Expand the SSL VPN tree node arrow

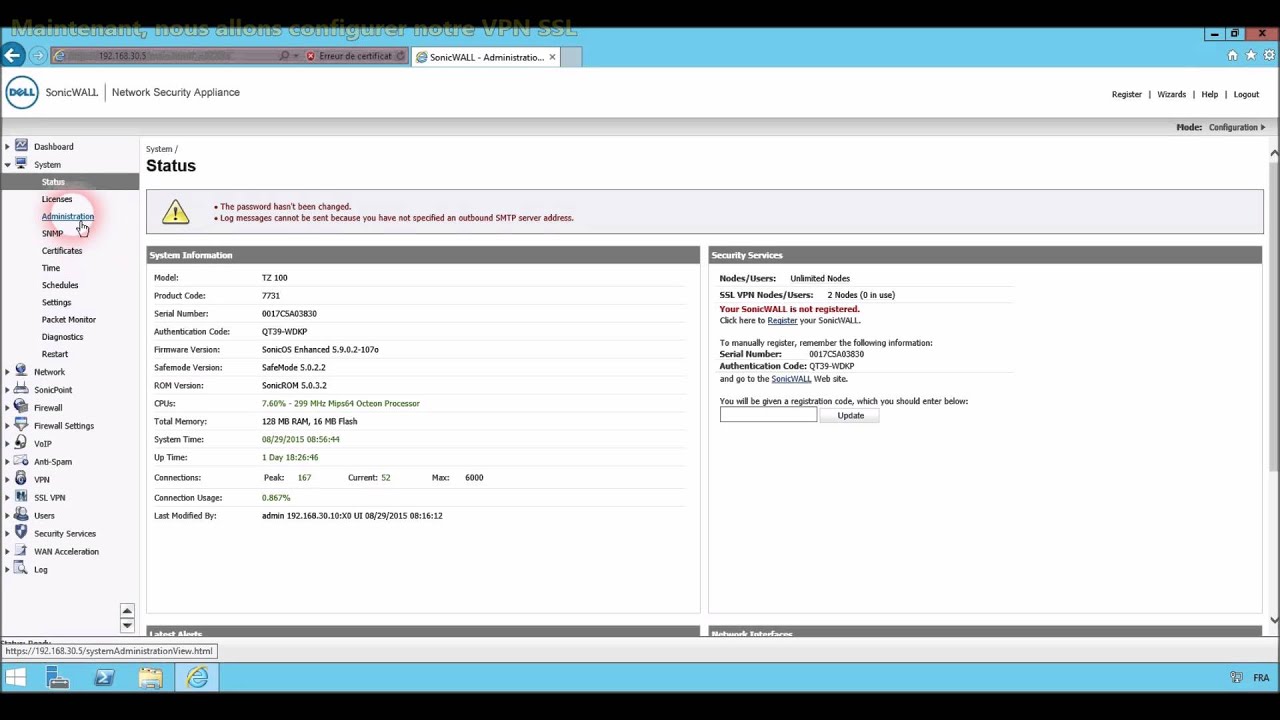[7, 498]
